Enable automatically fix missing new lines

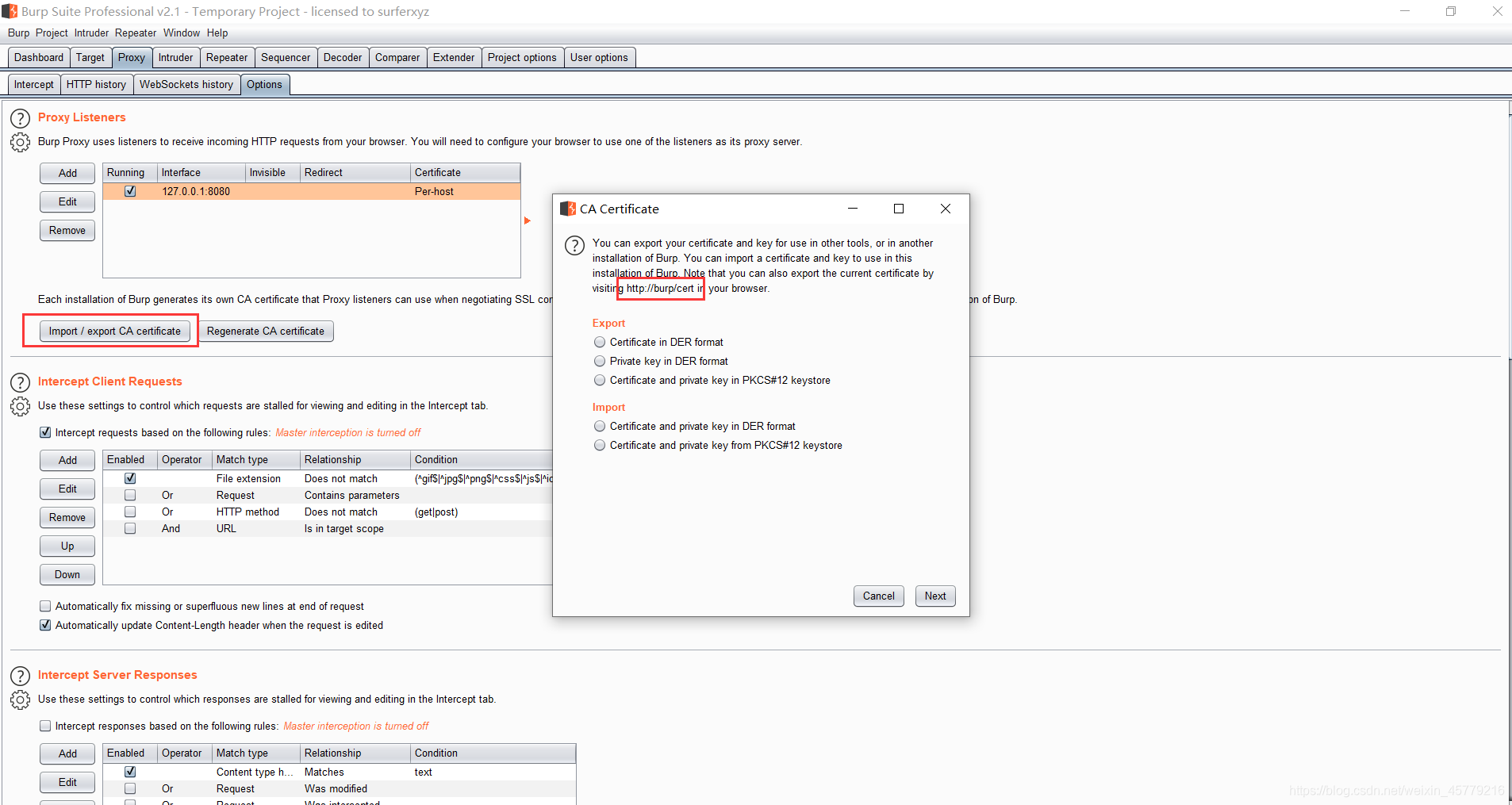coord(45,606)
